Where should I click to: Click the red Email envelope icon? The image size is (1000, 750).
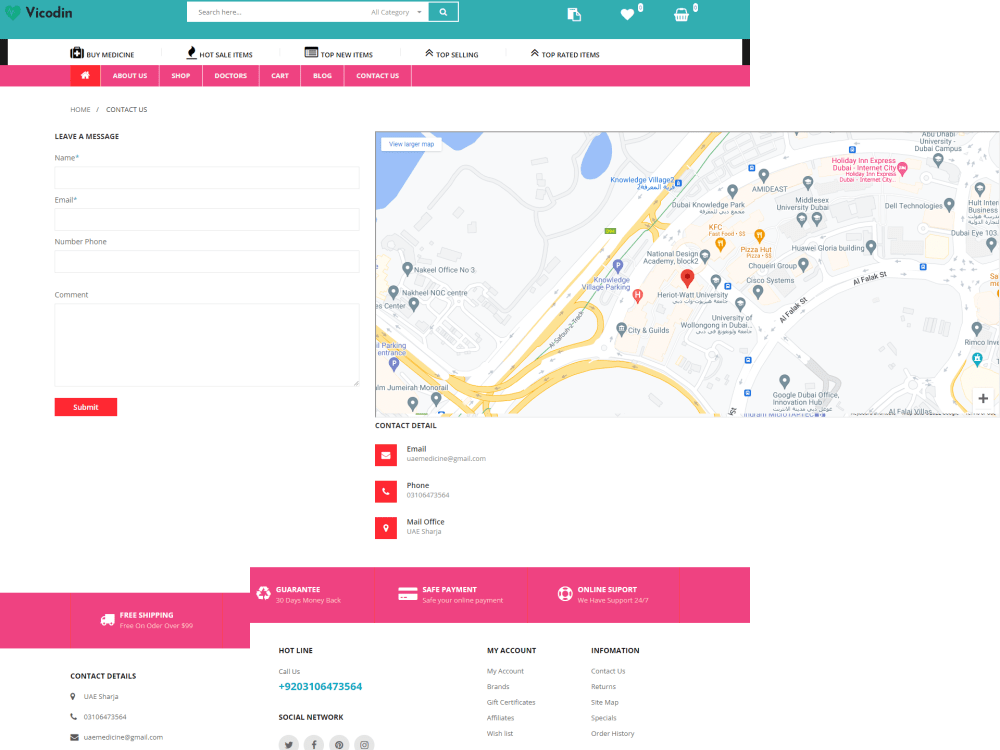(386, 455)
